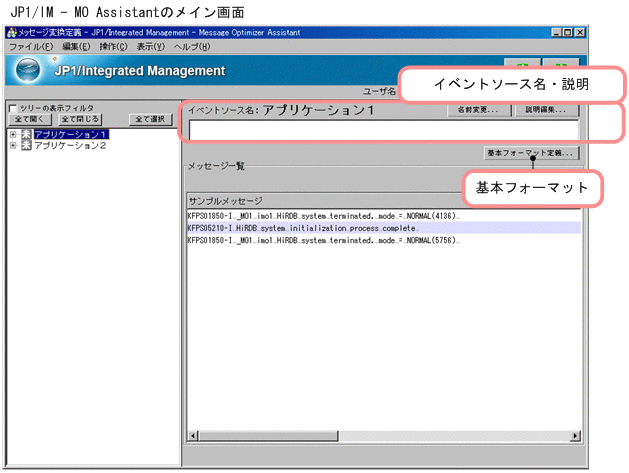Click the horizontal scrollbar right arrow
Image resolution: width=629 pixels, height=473 pixels.
tap(576, 436)
